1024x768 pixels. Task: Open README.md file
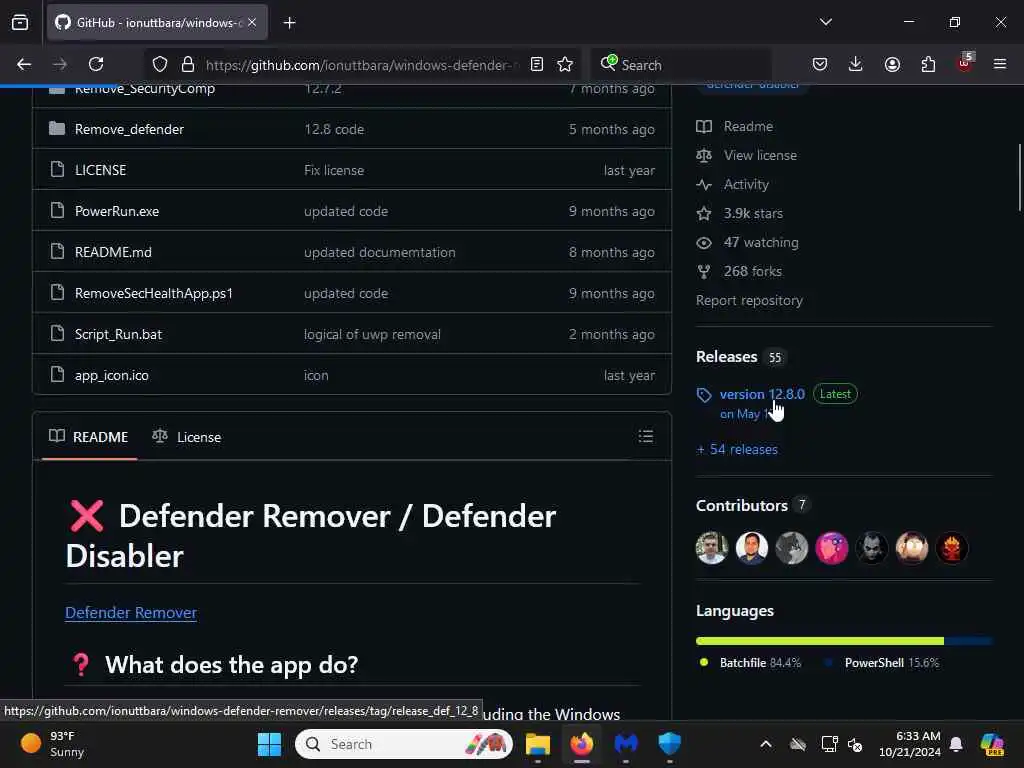(x=113, y=252)
